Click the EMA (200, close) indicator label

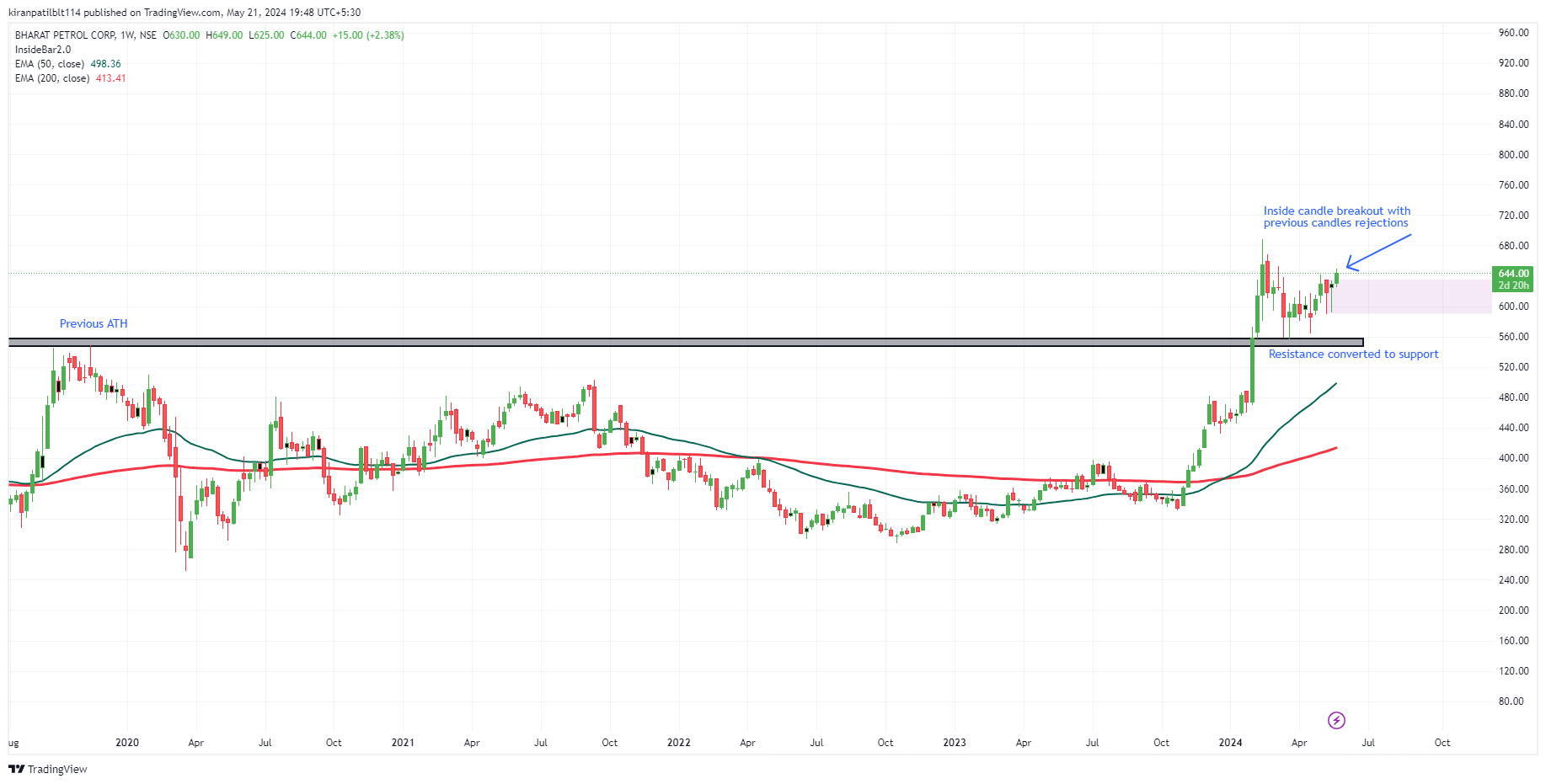tap(52, 78)
